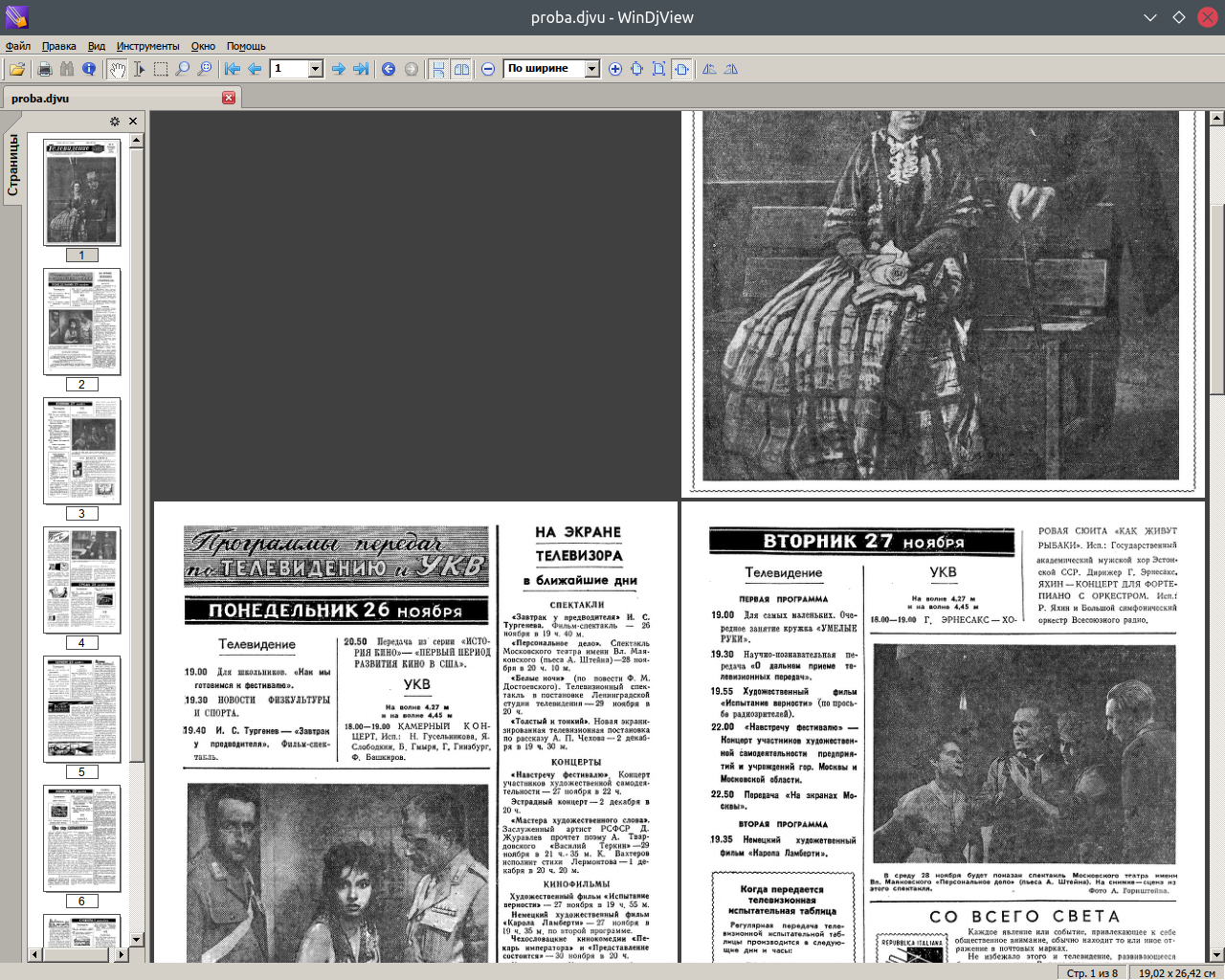Image resolution: width=1225 pixels, height=980 pixels.
Task: Go to the next page
Action: [x=338, y=69]
